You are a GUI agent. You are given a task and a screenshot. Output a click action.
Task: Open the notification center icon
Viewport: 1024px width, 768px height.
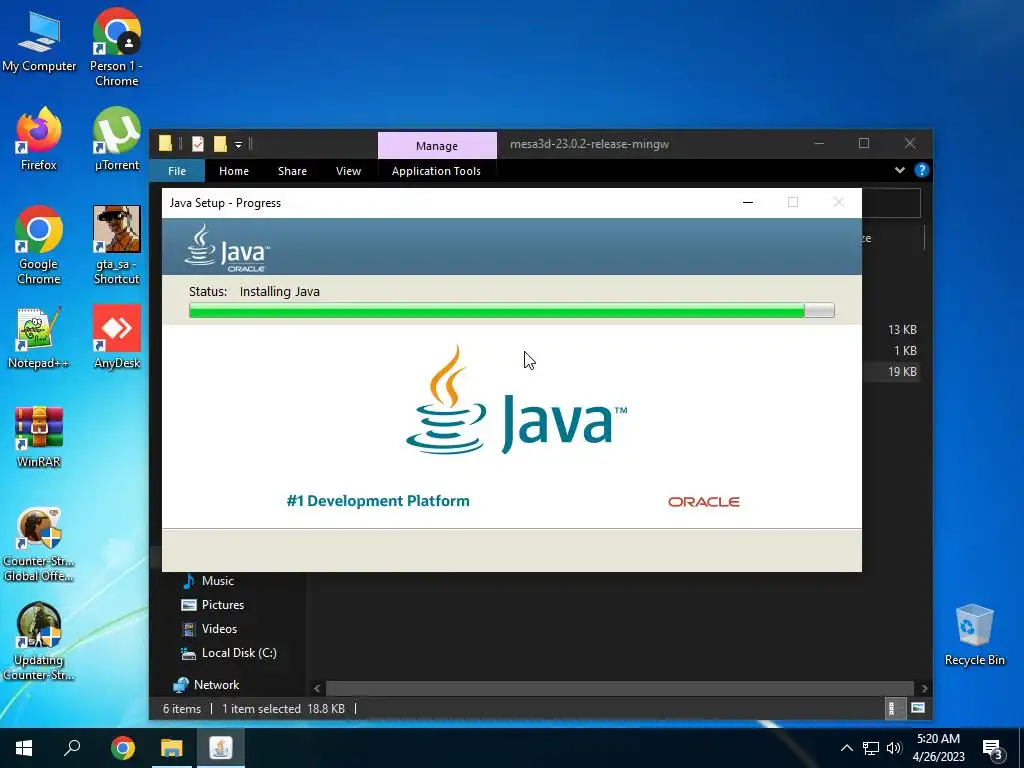(993, 749)
